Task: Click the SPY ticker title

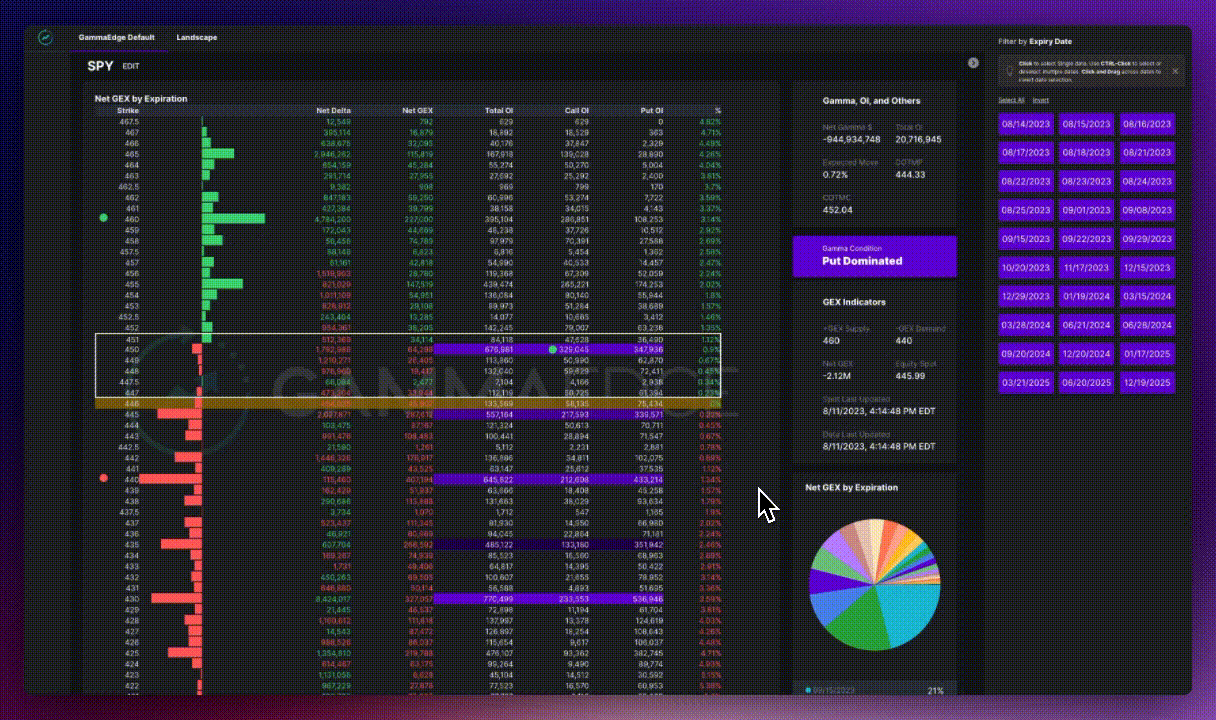Action: coord(100,66)
